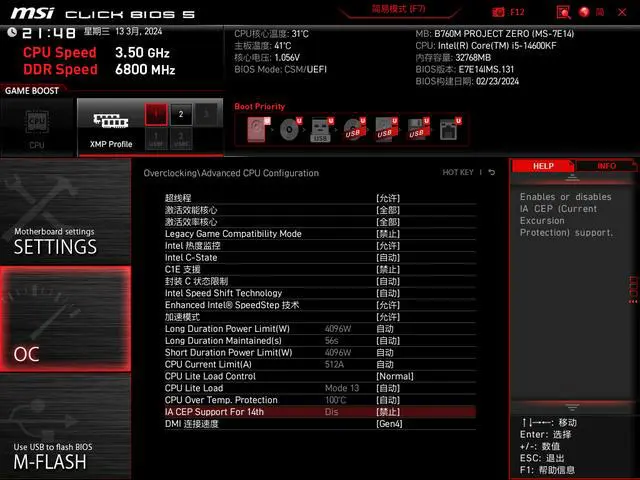Switch to the HELP tab
The width and height of the screenshot is (640, 480).
[543, 166]
